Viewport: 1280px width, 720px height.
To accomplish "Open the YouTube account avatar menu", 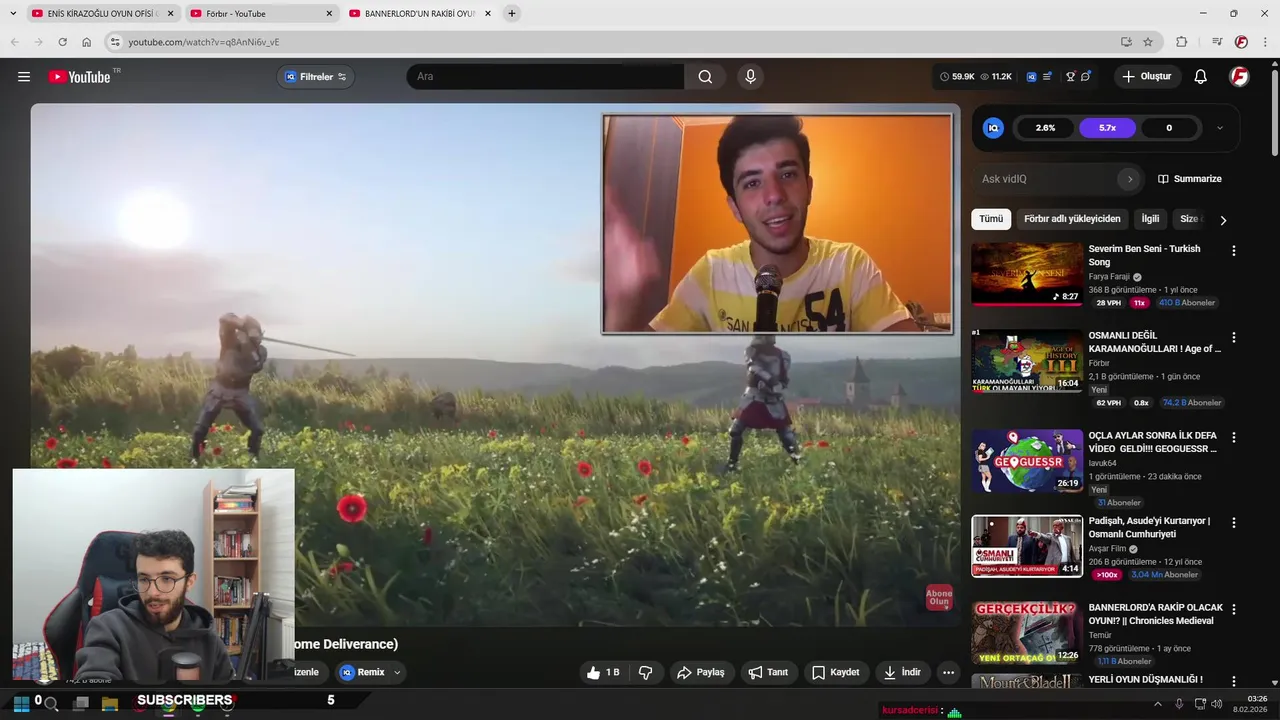I will coord(1239,77).
